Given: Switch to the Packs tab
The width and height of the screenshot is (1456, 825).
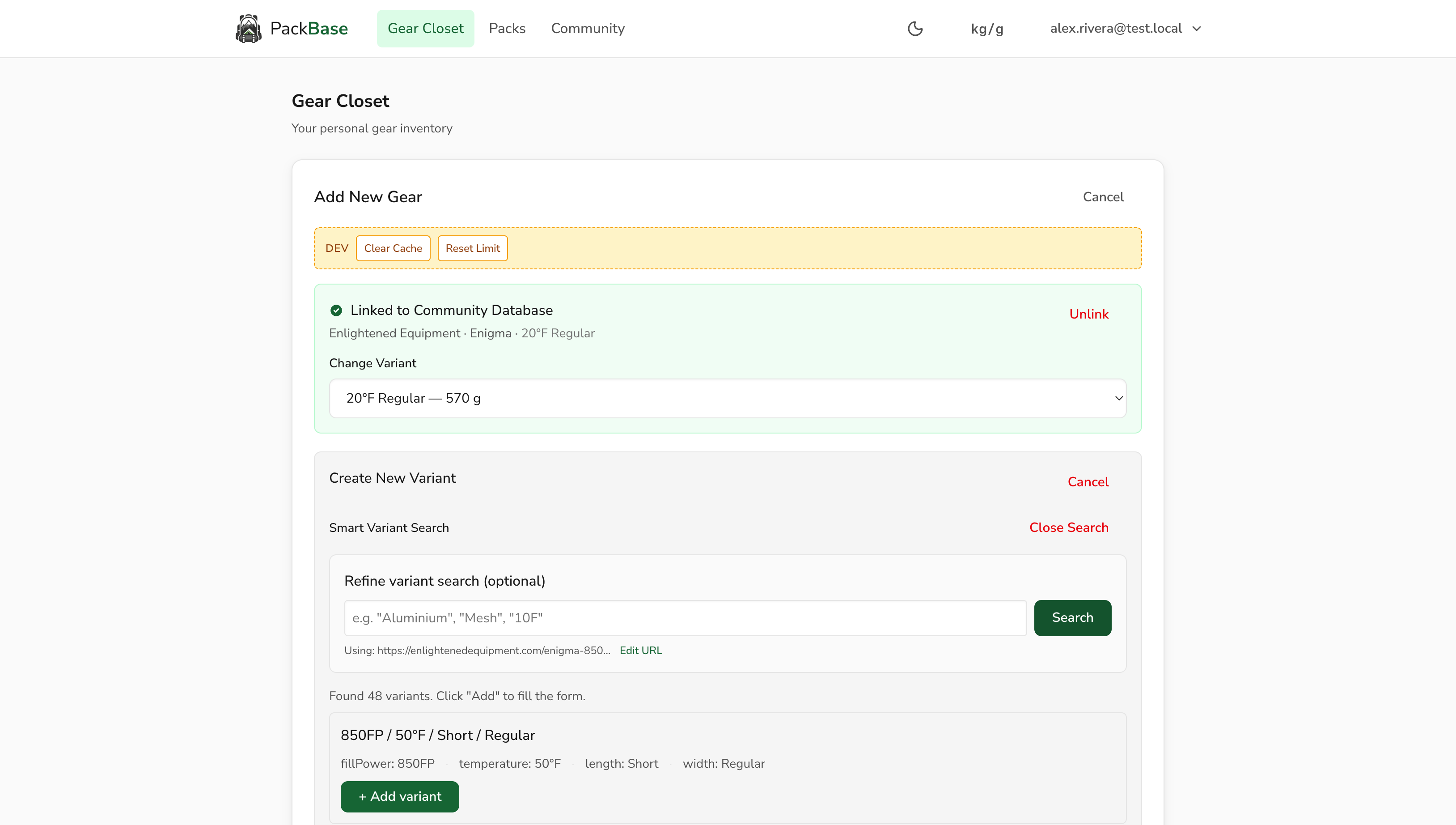Looking at the screenshot, I should [507, 28].
